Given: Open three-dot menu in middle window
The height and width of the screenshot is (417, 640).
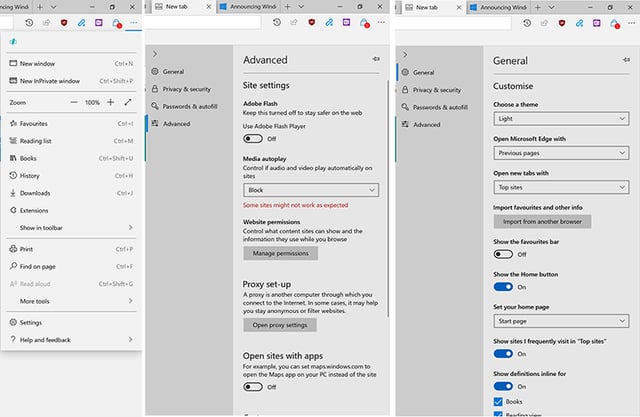Looking at the screenshot, I should coord(381,22).
